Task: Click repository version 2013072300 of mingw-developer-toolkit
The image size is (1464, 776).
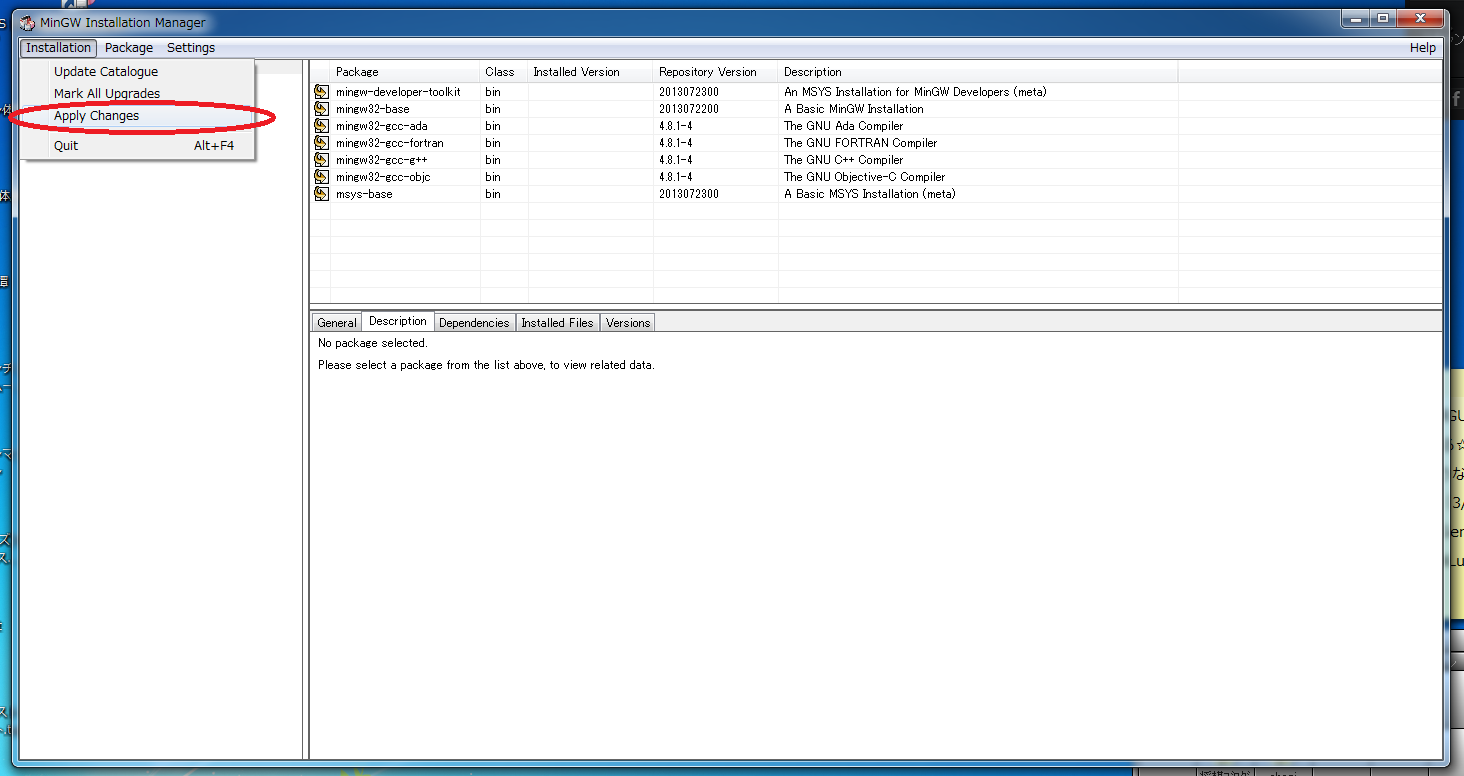Action: coord(689,92)
